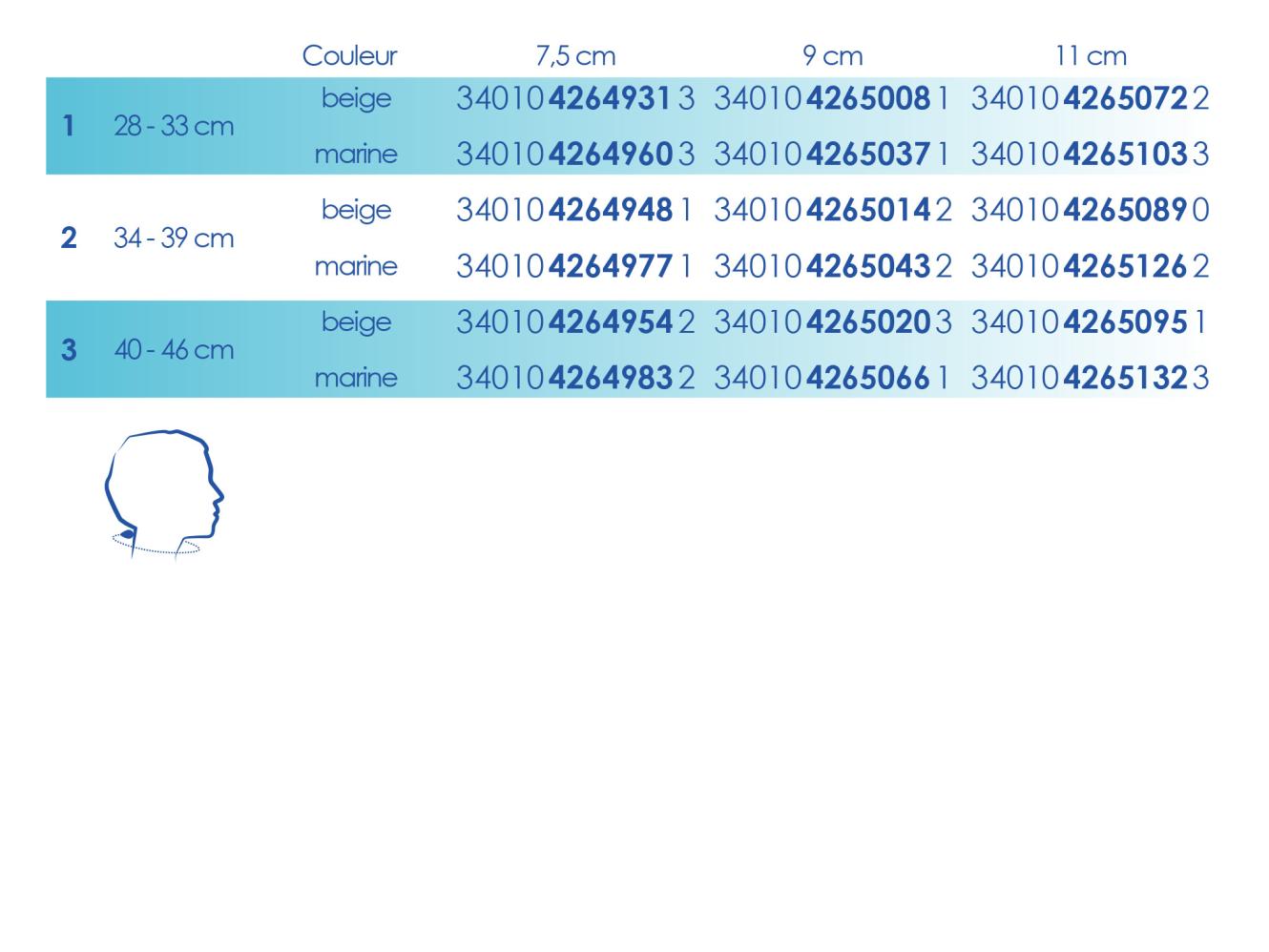The width and height of the screenshot is (1269, 952).
Task: Click size 1 row label
Action: click(69, 126)
